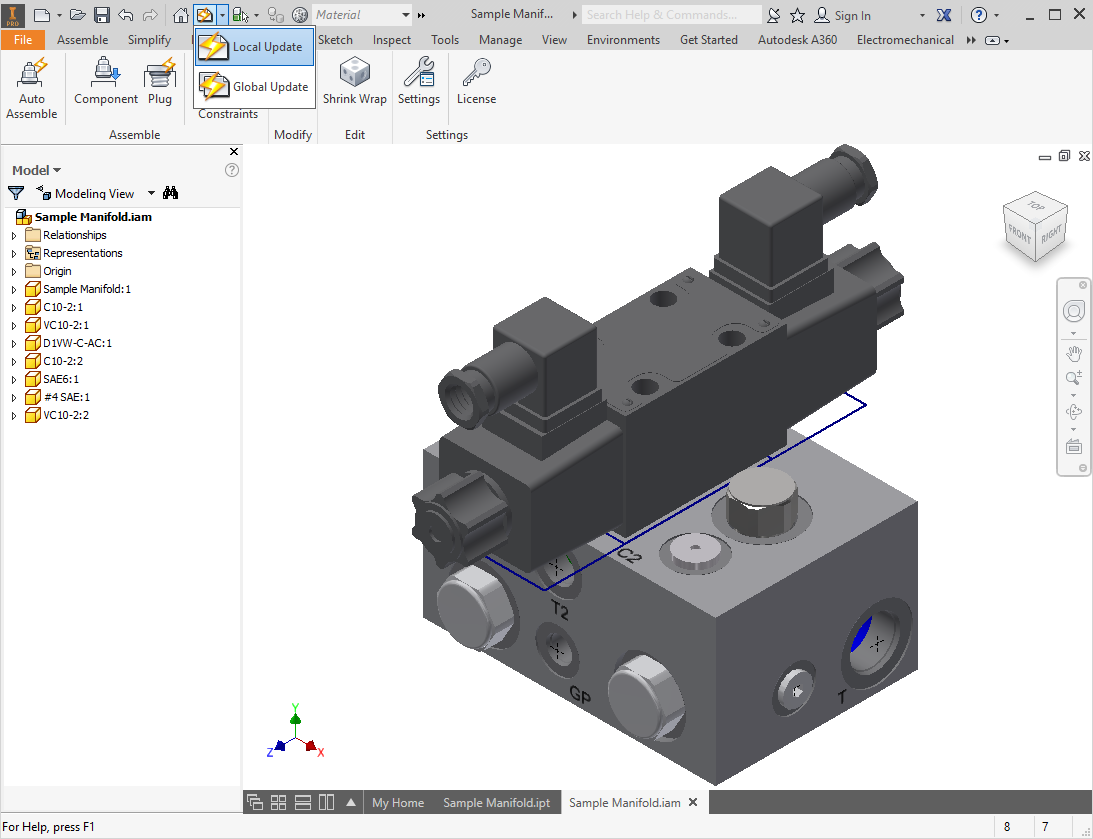The width and height of the screenshot is (1093, 839).
Task: Click the binoculars find icon in browser
Action: (x=171, y=193)
